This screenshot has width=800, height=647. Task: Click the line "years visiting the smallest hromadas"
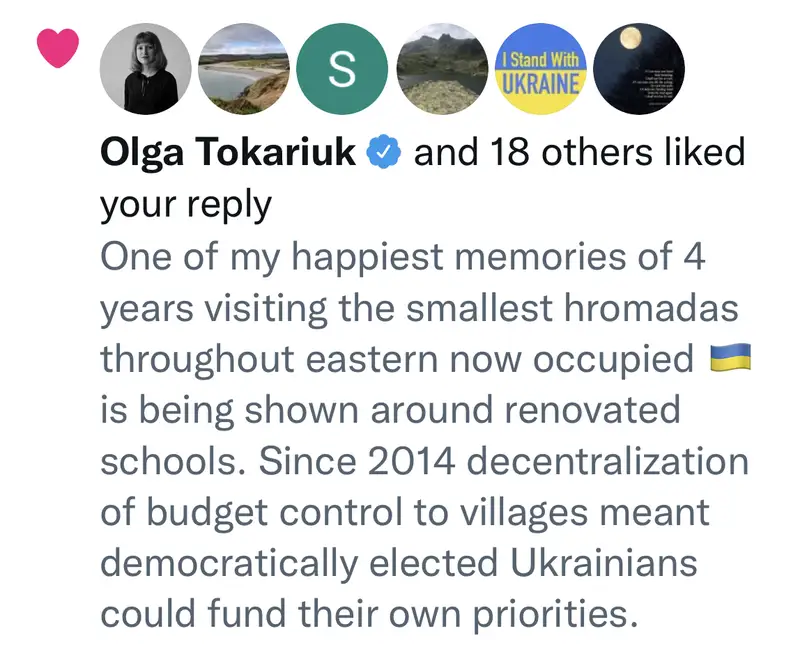tap(418, 307)
